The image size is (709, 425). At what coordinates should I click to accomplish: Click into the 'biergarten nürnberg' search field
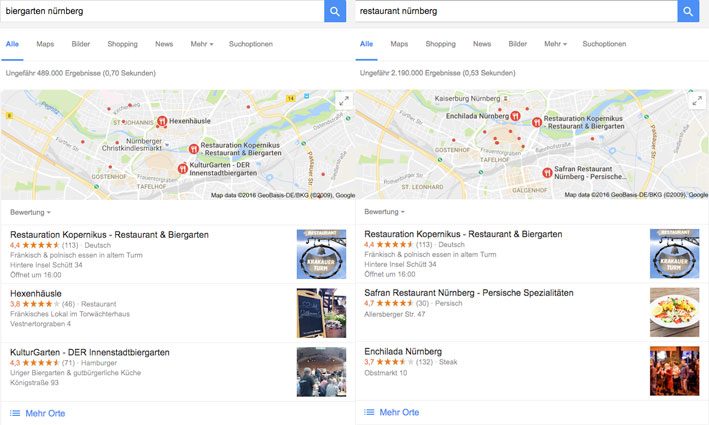163,11
